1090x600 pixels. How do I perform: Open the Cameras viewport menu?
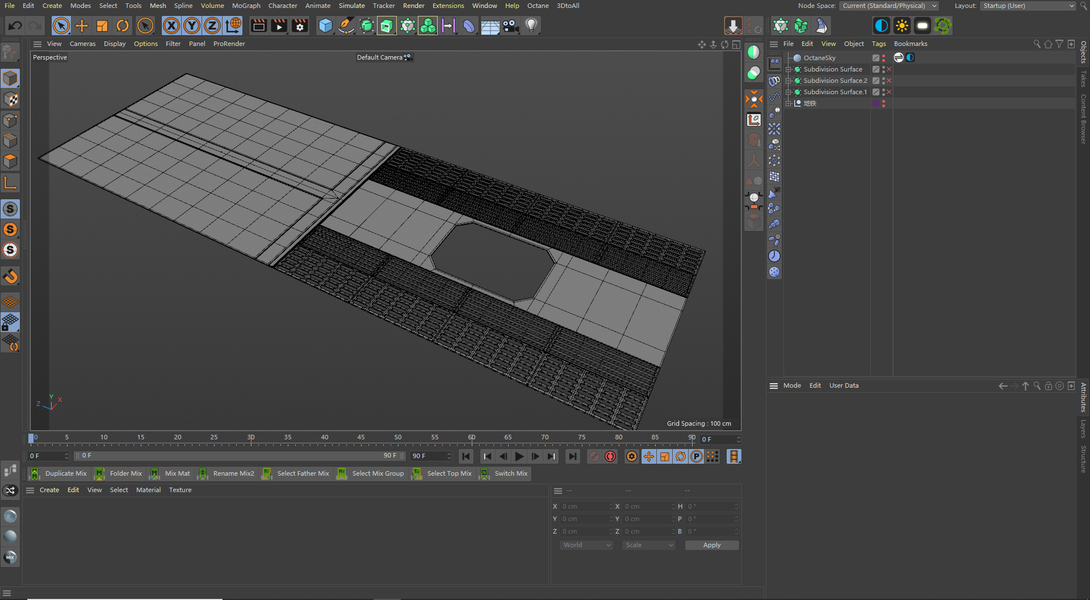pos(82,44)
